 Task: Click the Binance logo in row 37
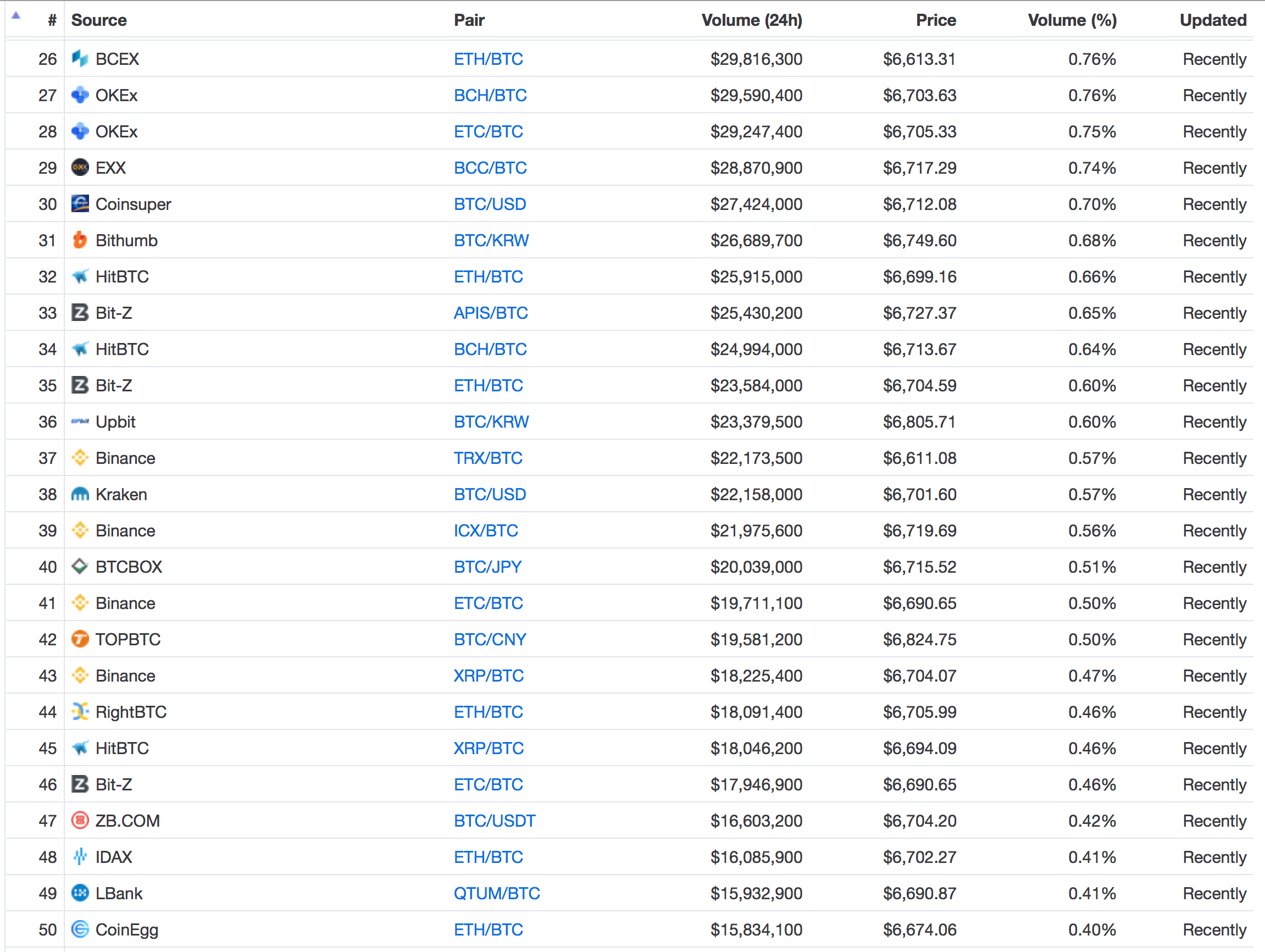pos(80,458)
